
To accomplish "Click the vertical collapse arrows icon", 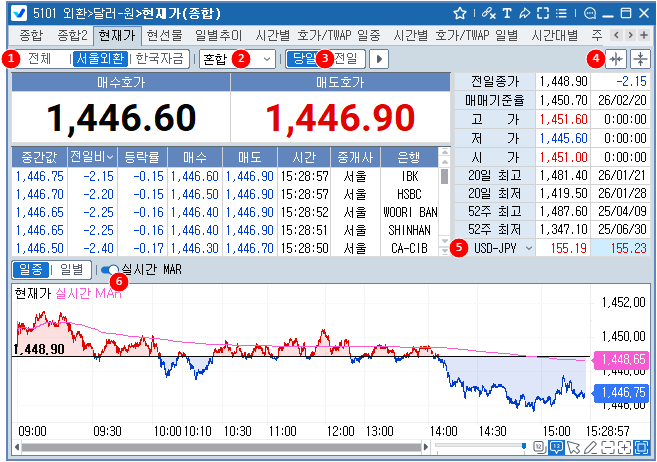I will [x=640, y=59].
